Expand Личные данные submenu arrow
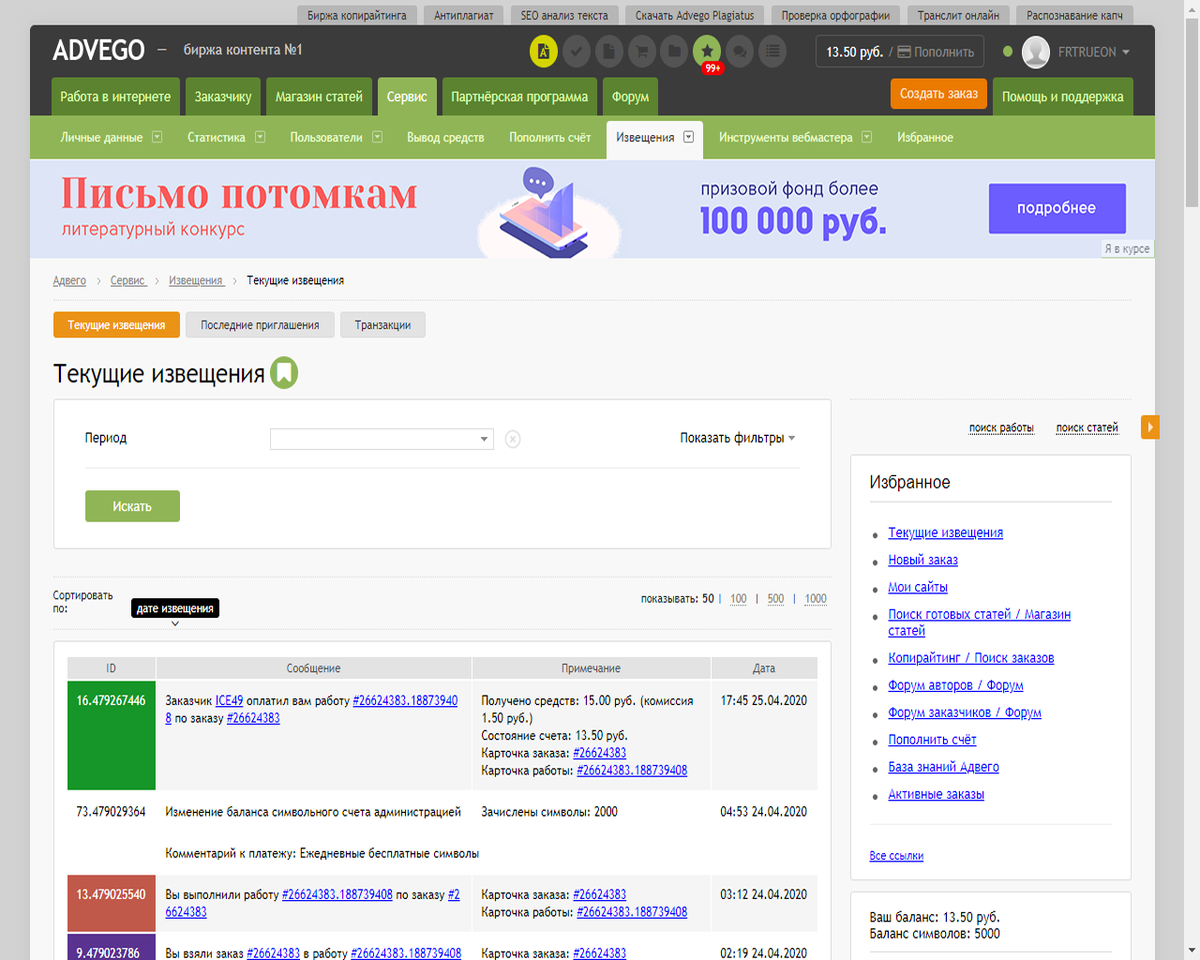The image size is (1200, 960). pyautogui.click(x=157, y=138)
